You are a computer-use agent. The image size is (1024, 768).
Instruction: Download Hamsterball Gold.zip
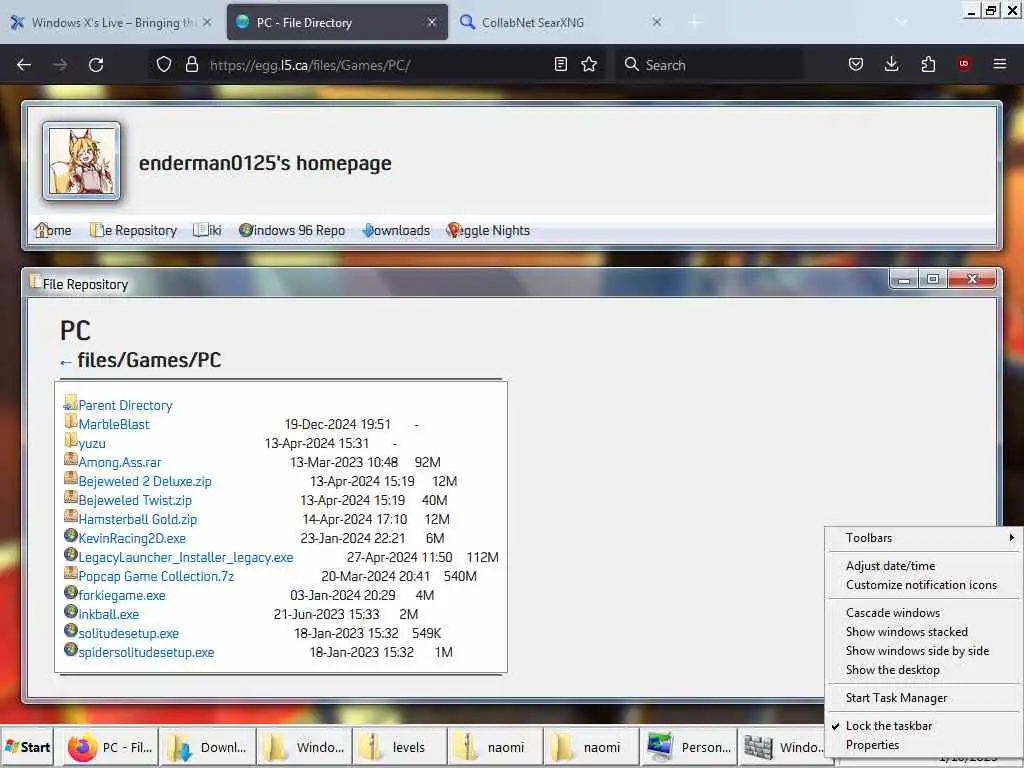click(138, 519)
